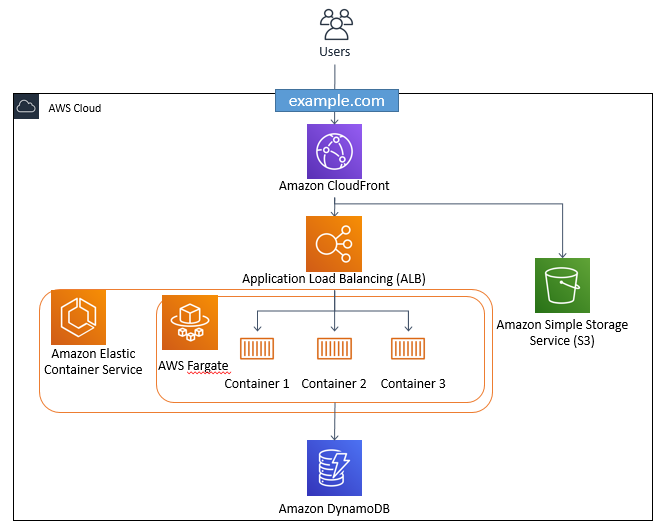Screen dimensions: 667x526
Task: Click the Users text label
Action: tap(335, 52)
